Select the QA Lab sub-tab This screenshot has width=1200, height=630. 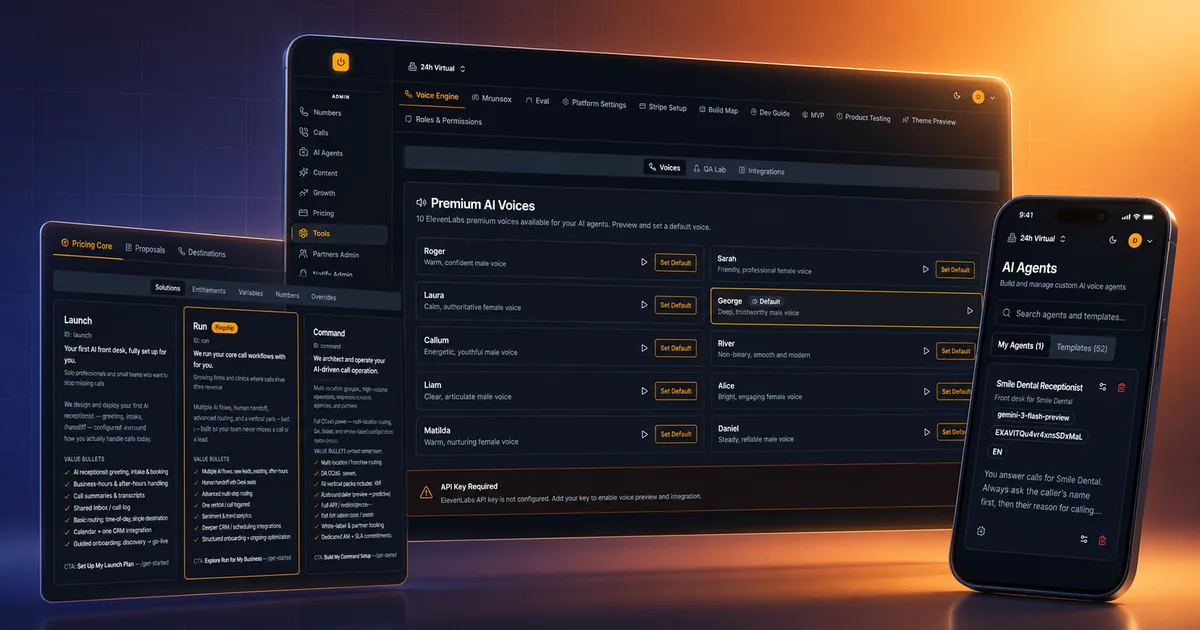coord(709,170)
